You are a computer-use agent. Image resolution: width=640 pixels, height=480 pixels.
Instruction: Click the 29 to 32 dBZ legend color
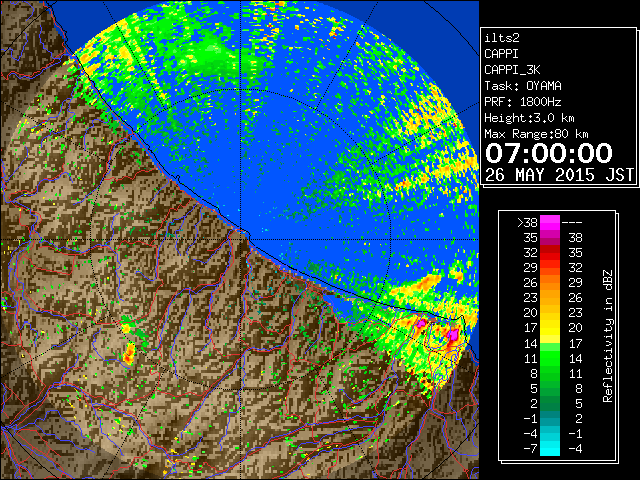(550, 268)
